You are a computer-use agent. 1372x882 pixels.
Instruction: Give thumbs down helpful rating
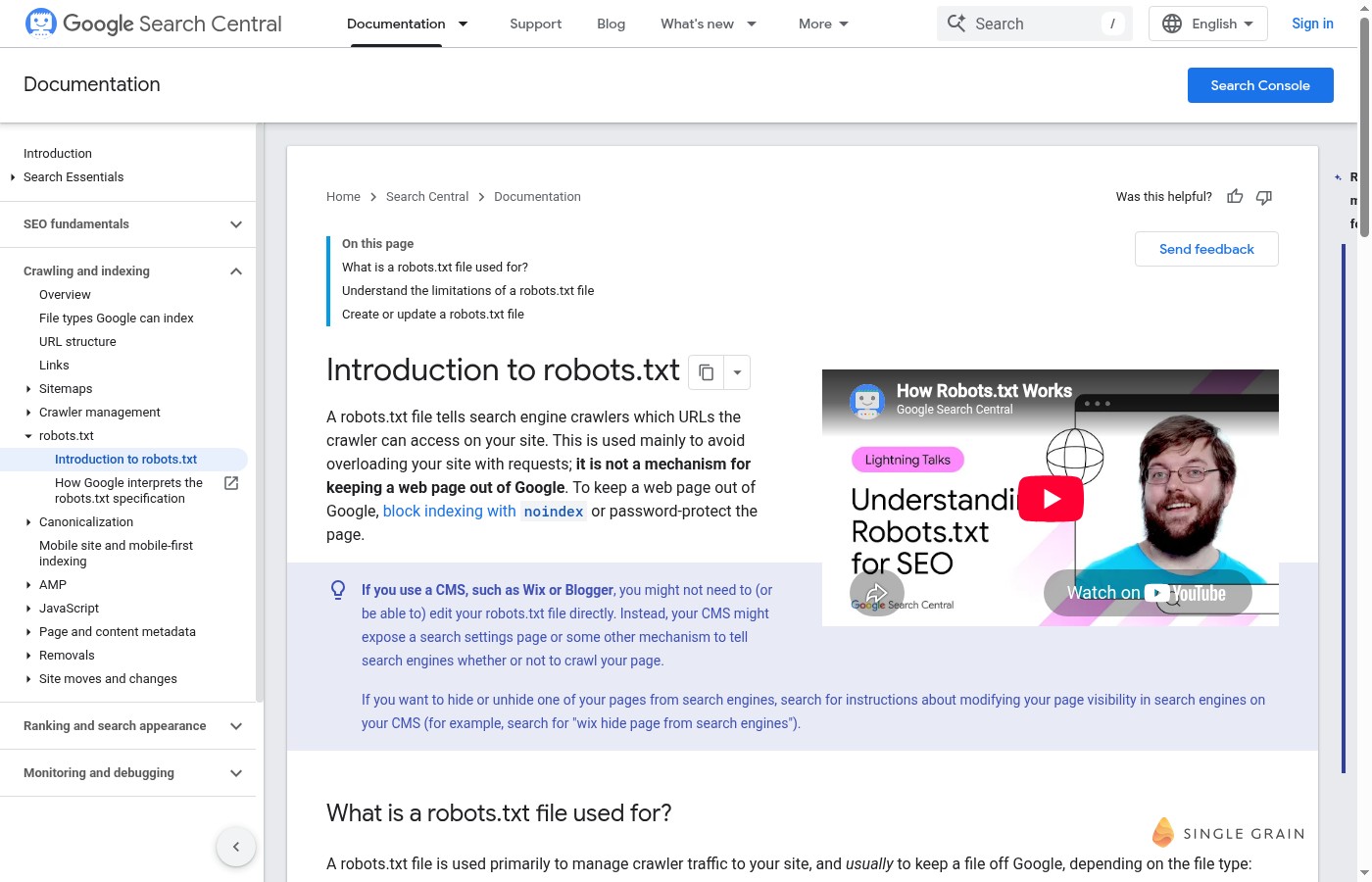1264,197
